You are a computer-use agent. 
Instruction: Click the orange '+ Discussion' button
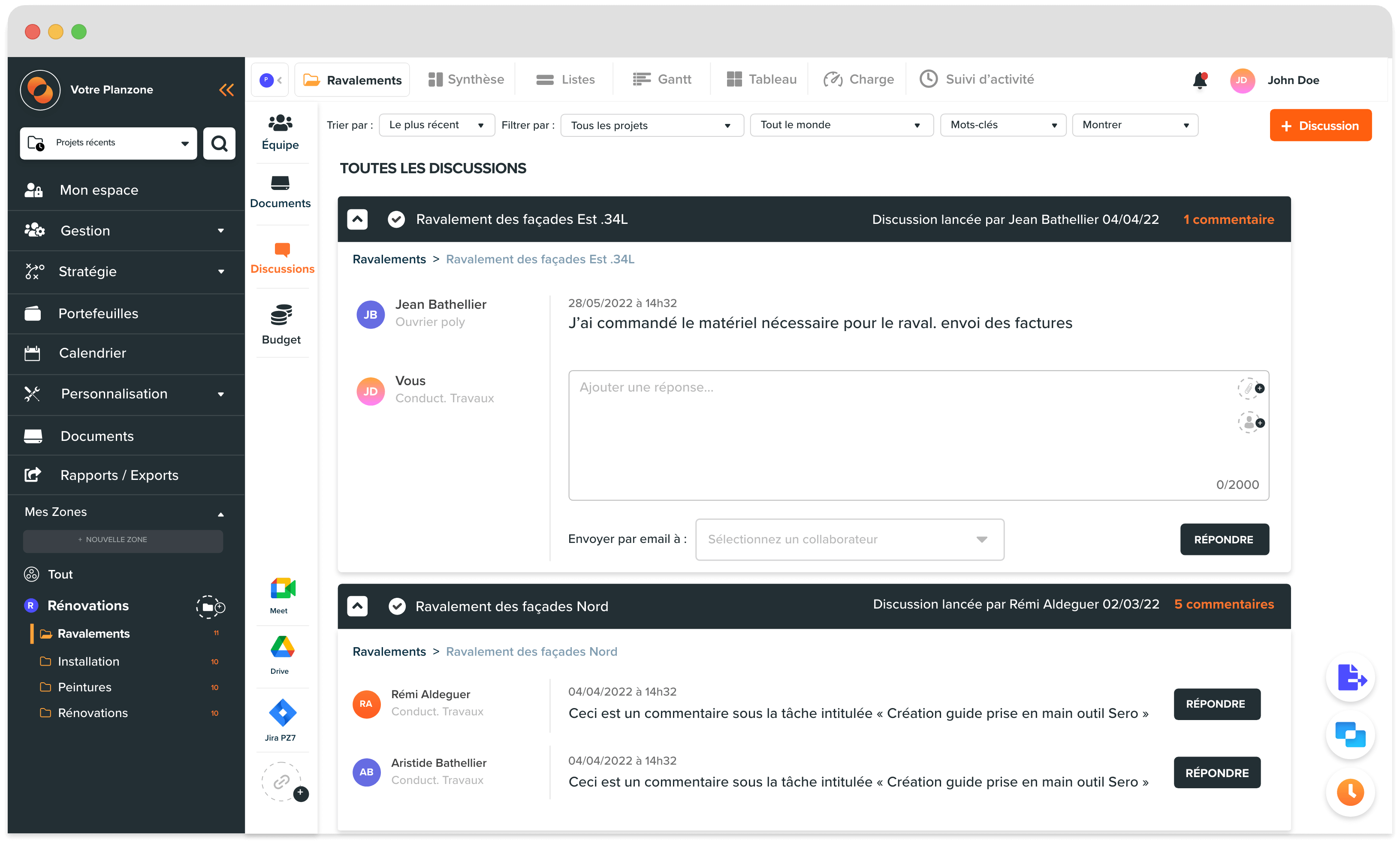click(1320, 126)
